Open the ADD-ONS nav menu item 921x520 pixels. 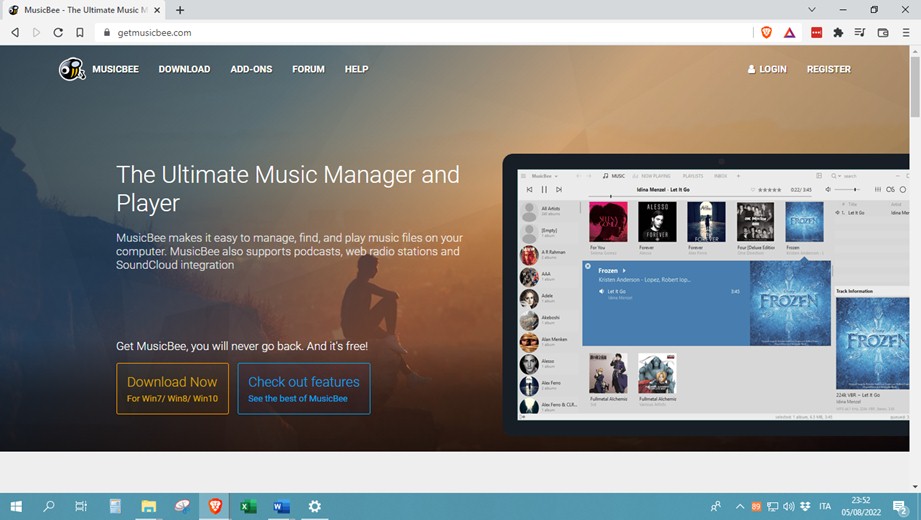coord(251,69)
